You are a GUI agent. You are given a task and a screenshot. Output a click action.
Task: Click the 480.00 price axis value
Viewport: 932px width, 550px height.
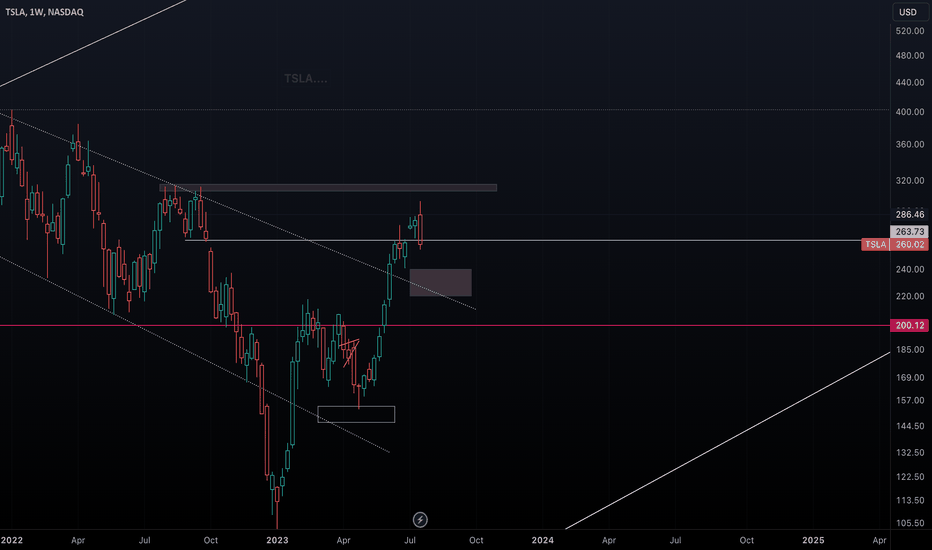(x=909, y=55)
